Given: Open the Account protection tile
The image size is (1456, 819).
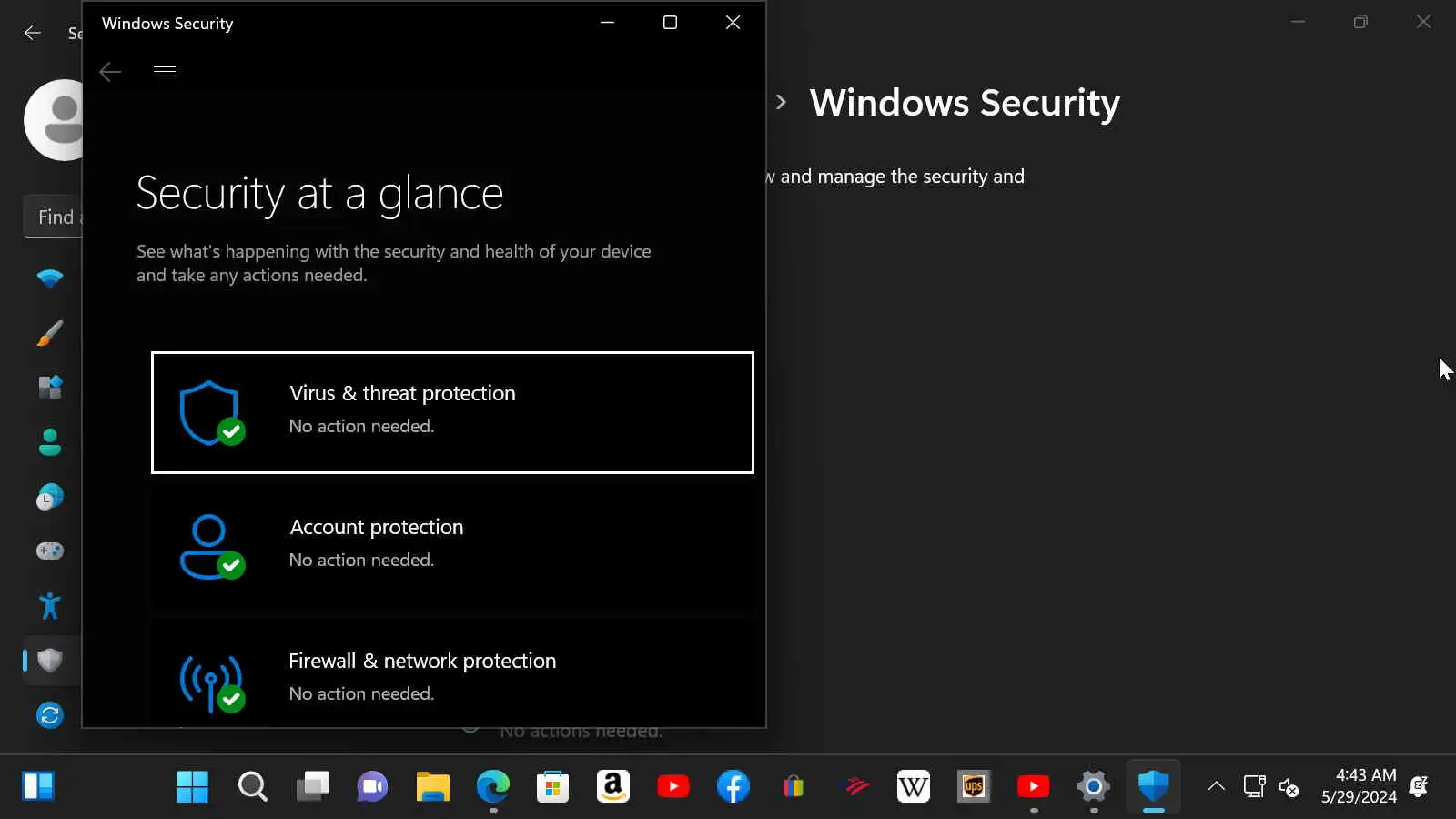Looking at the screenshot, I should click(x=452, y=546).
